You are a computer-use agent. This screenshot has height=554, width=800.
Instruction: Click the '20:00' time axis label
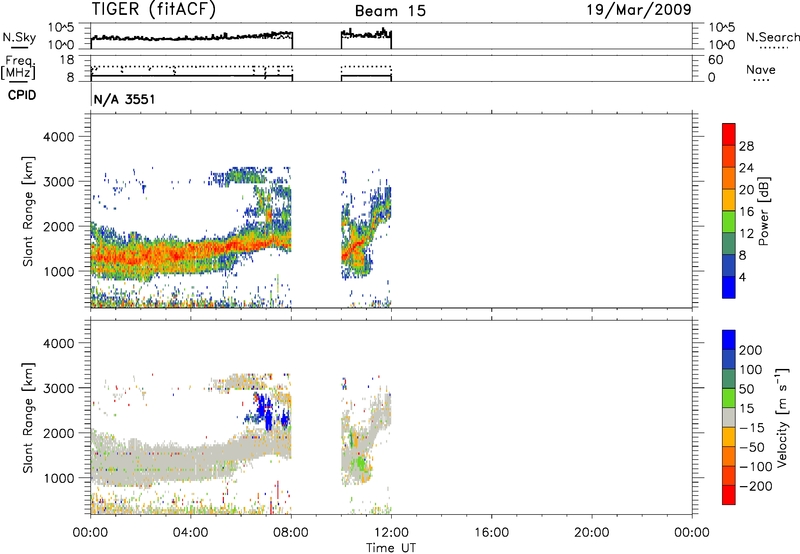pos(592,533)
